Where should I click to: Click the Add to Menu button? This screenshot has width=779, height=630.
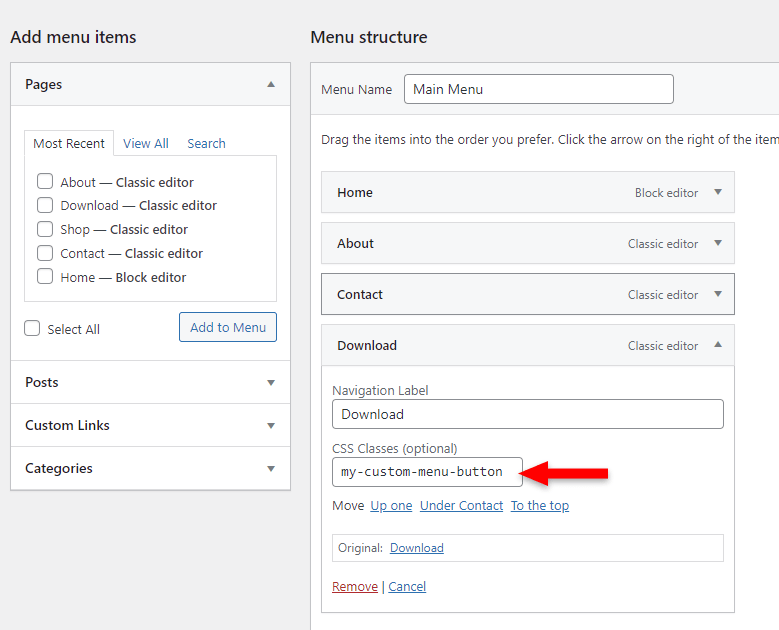[x=228, y=327]
